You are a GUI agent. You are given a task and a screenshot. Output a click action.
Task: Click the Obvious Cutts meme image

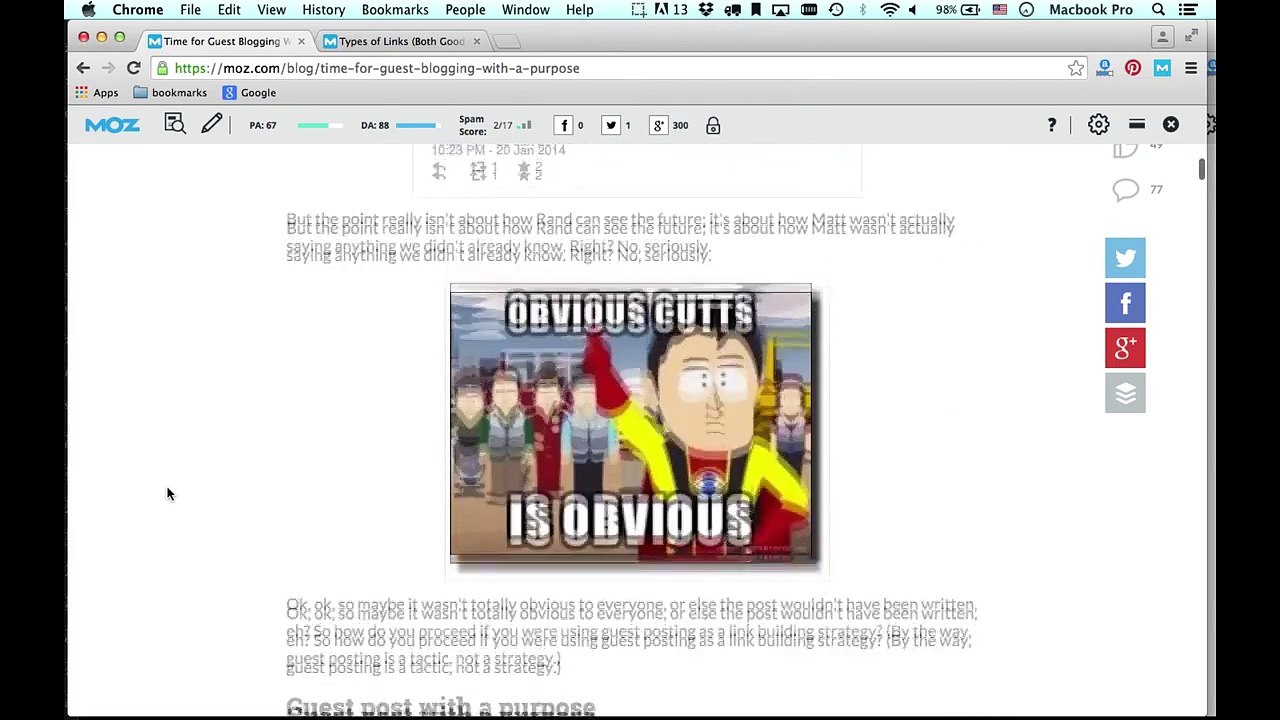pyautogui.click(x=631, y=424)
